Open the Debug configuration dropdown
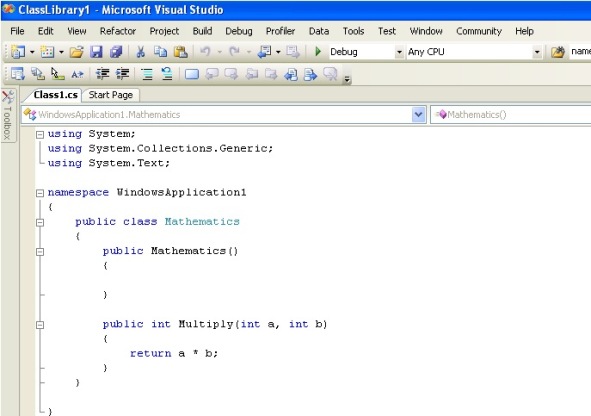 [399, 52]
